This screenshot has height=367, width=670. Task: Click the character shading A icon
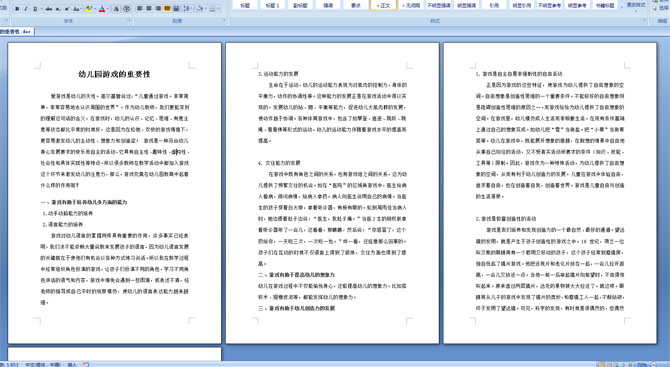116,9
